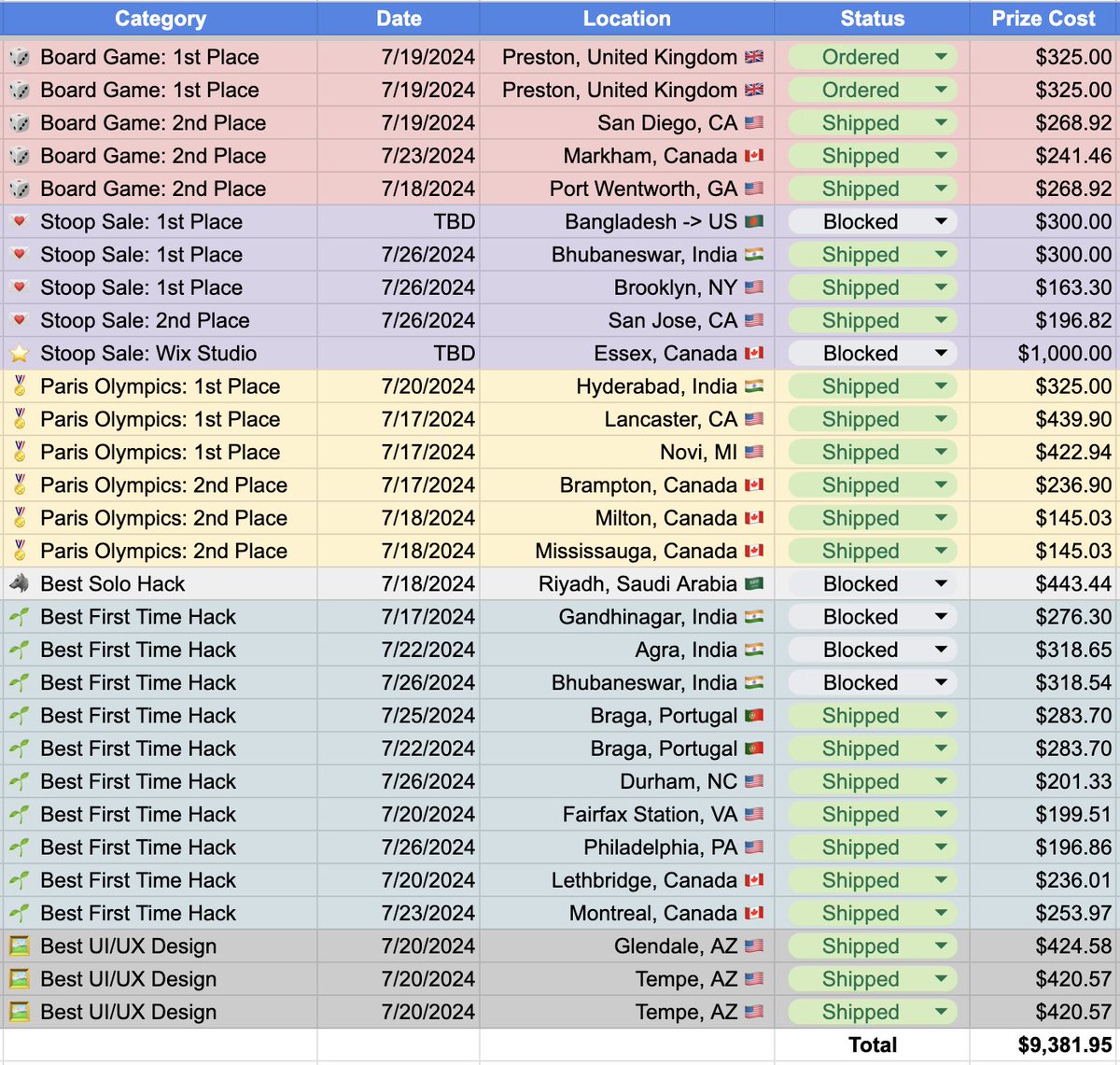This screenshot has width=1120, height=1065.
Task: Click the seedling icon in the Durham, NC row
Action: 19,781
